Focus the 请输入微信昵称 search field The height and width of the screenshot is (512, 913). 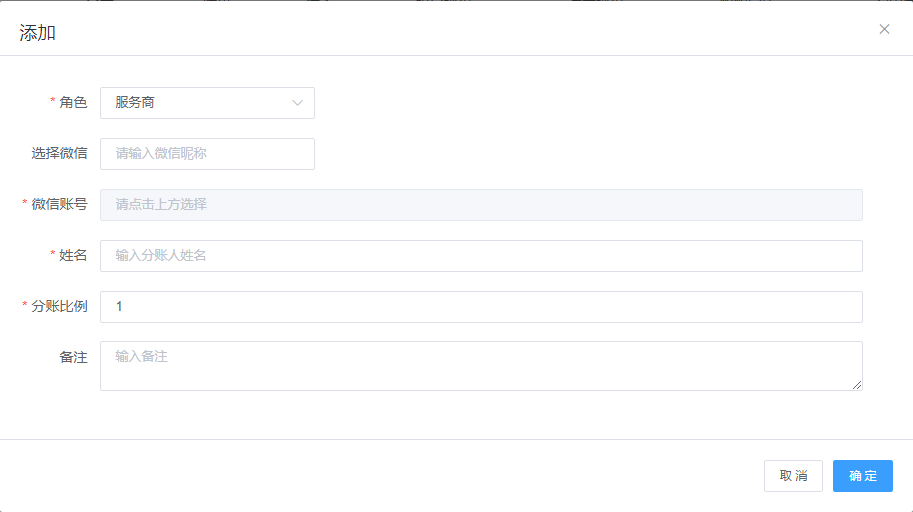click(207, 154)
